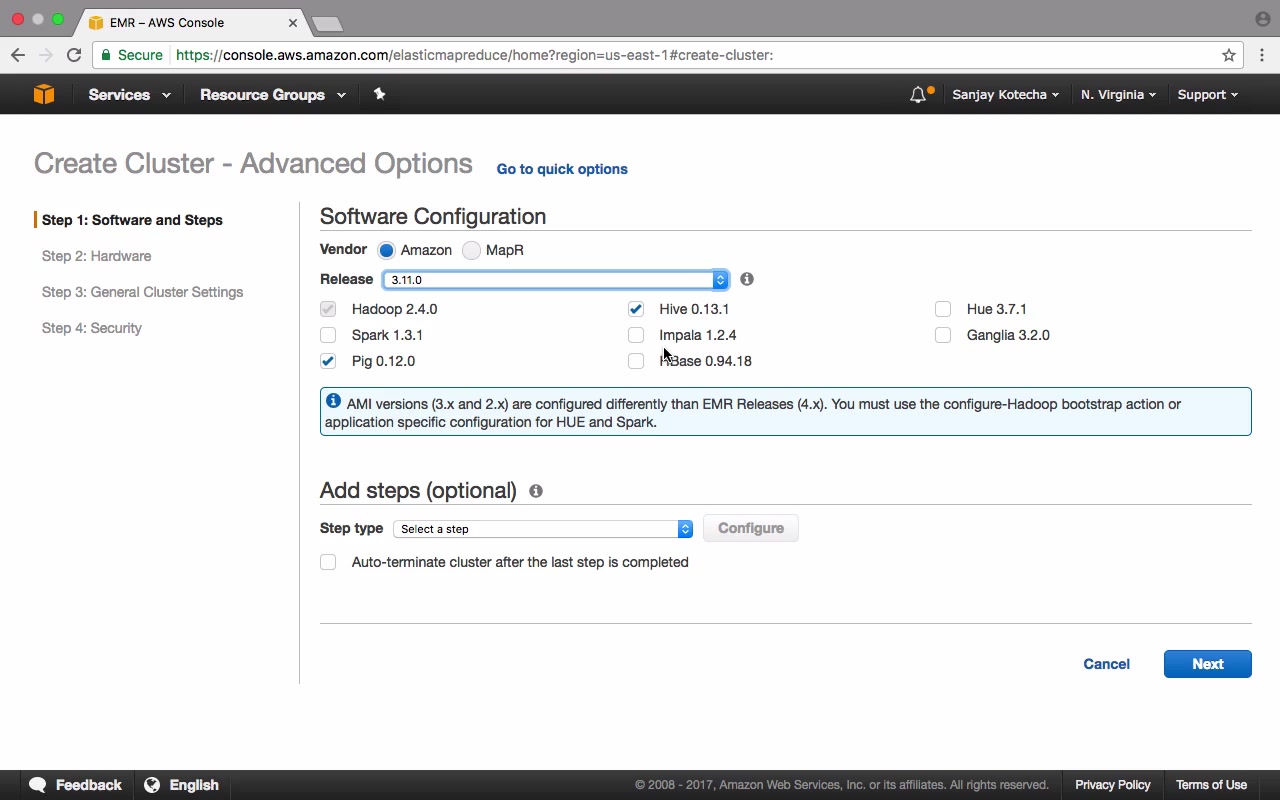Image resolution: width=1280 pixels, height=800 pixels.
Task: Open the Release version dropdown
Action: pyautogui.click(x=556, y=280)
